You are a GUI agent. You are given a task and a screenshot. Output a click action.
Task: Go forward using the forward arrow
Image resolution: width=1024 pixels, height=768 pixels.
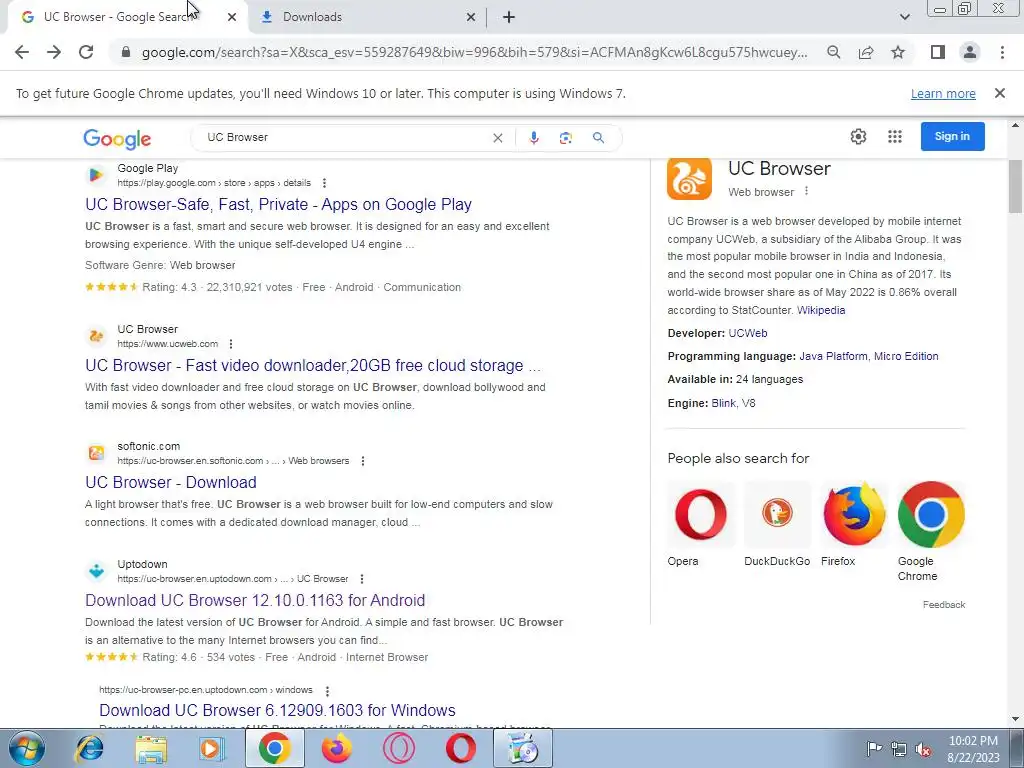click(x=54, y=52)
